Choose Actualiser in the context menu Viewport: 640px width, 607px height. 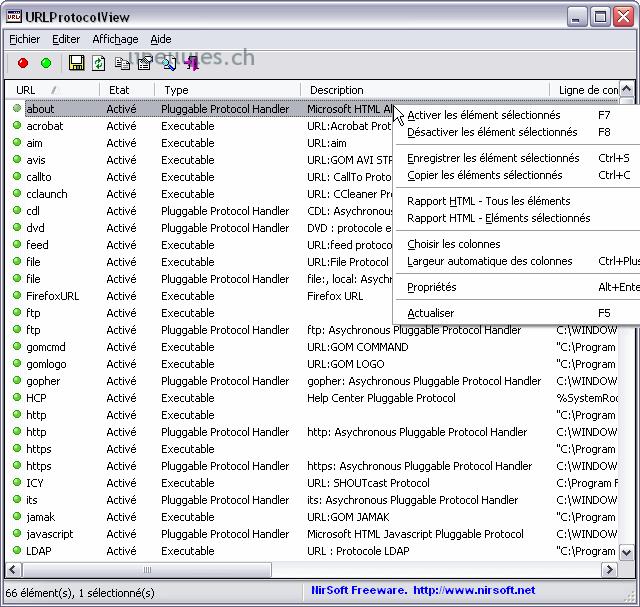(x=516, y=313)
